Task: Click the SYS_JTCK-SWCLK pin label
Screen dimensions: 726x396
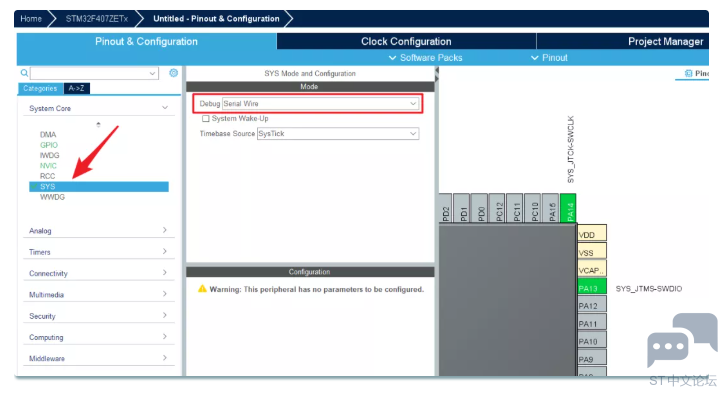Action: pos(570,149)
